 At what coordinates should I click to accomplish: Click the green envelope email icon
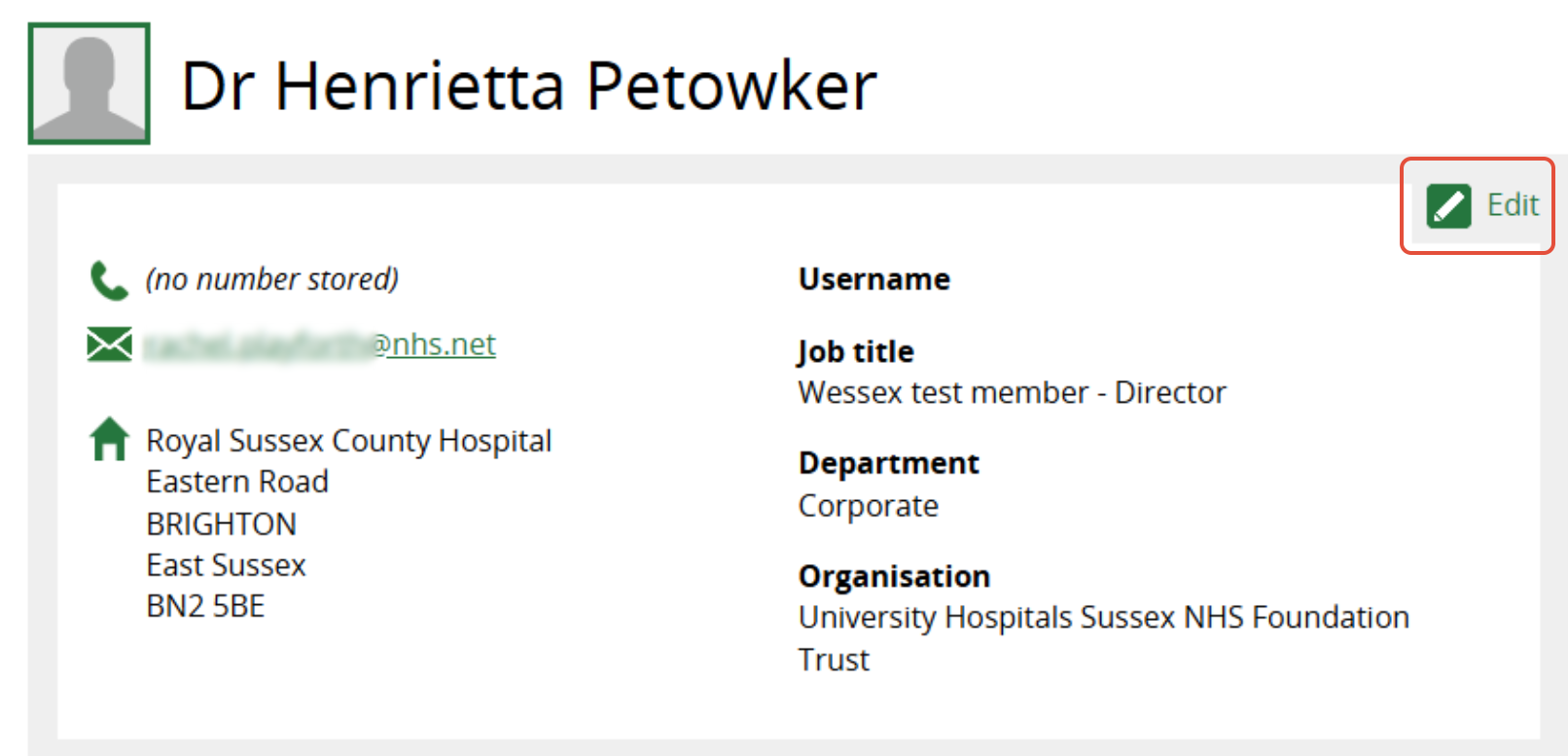(x=109, y=344)
